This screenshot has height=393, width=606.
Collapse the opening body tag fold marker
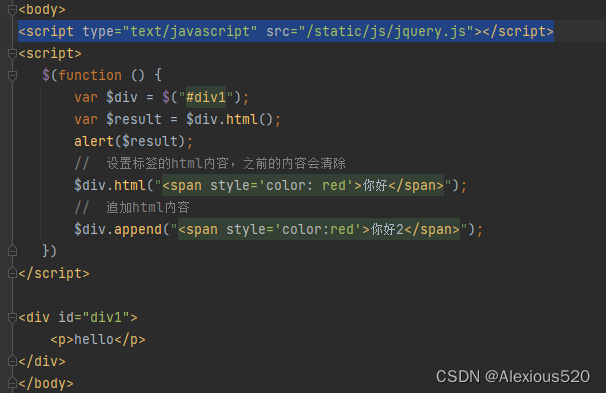pyautogui.click(x=12, y=10)
